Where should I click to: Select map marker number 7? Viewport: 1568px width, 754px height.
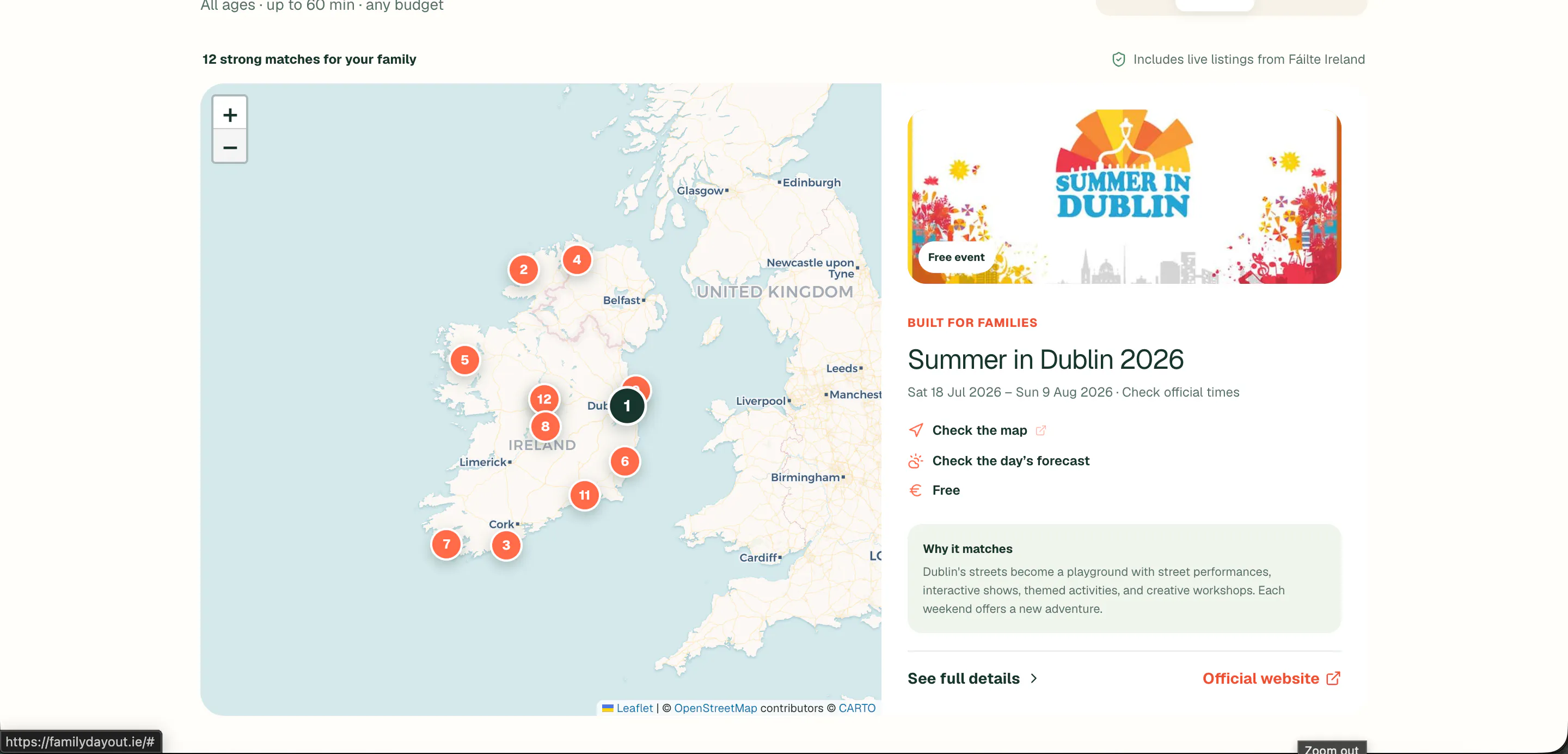[446, 544]
